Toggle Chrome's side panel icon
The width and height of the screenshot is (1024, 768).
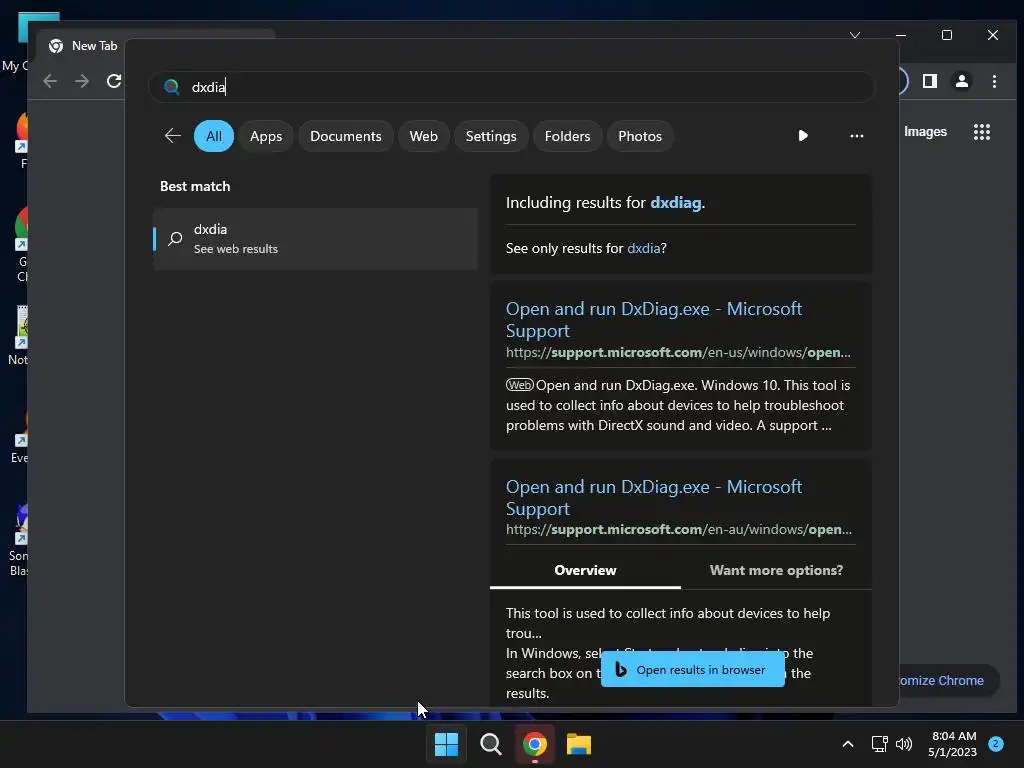[x=930, y=81]
